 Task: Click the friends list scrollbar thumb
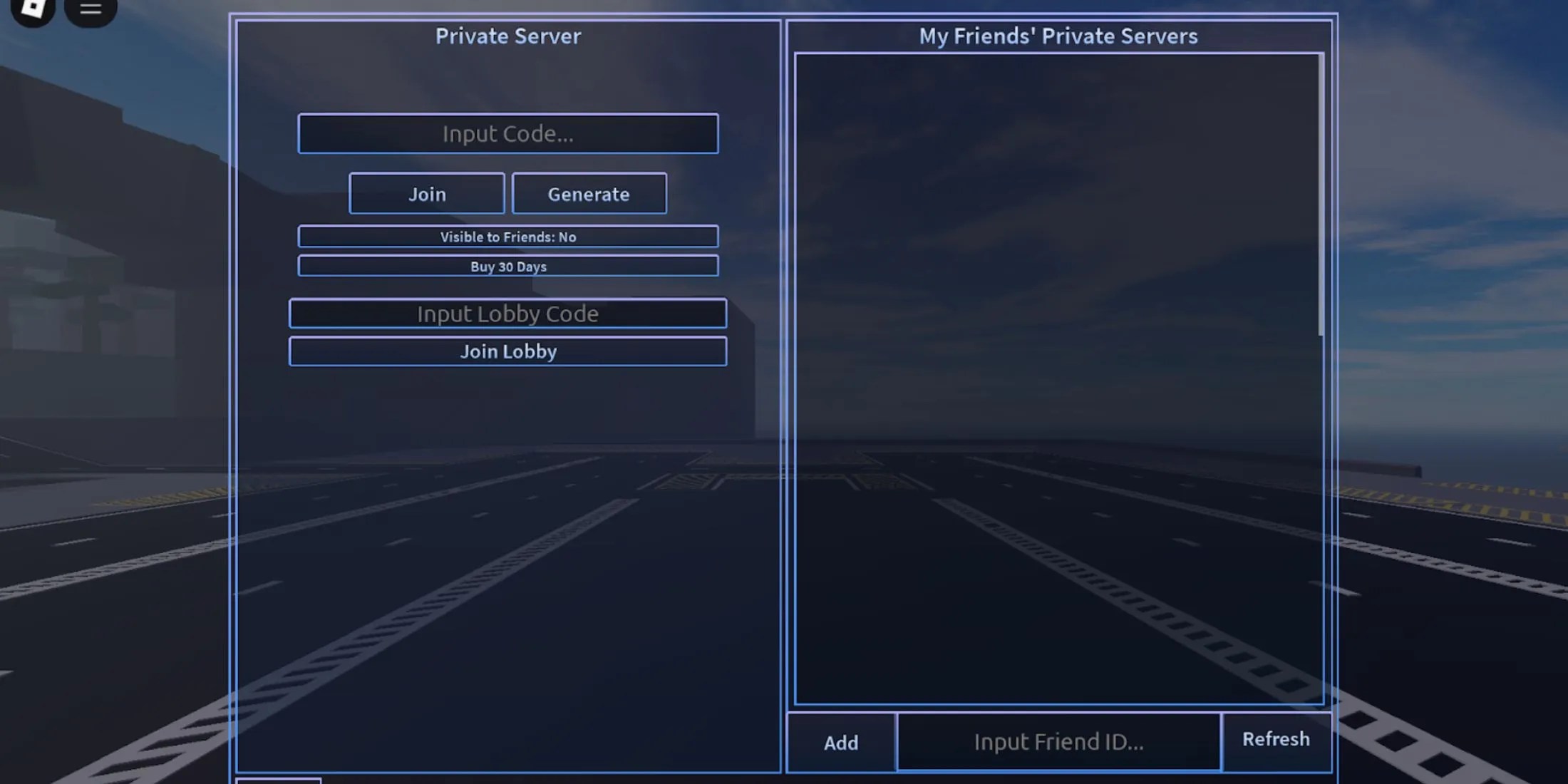click(1320, 192)
